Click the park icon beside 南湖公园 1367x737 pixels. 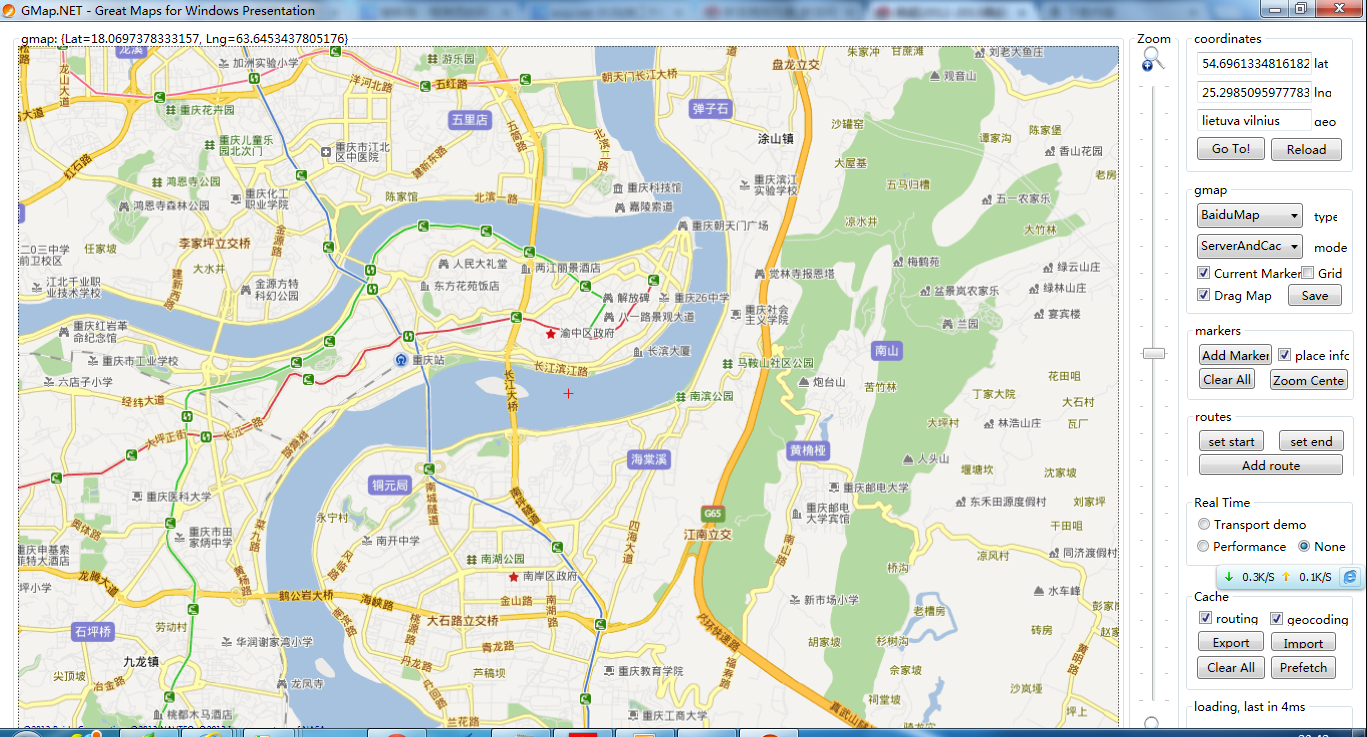(x=471, y=558)
